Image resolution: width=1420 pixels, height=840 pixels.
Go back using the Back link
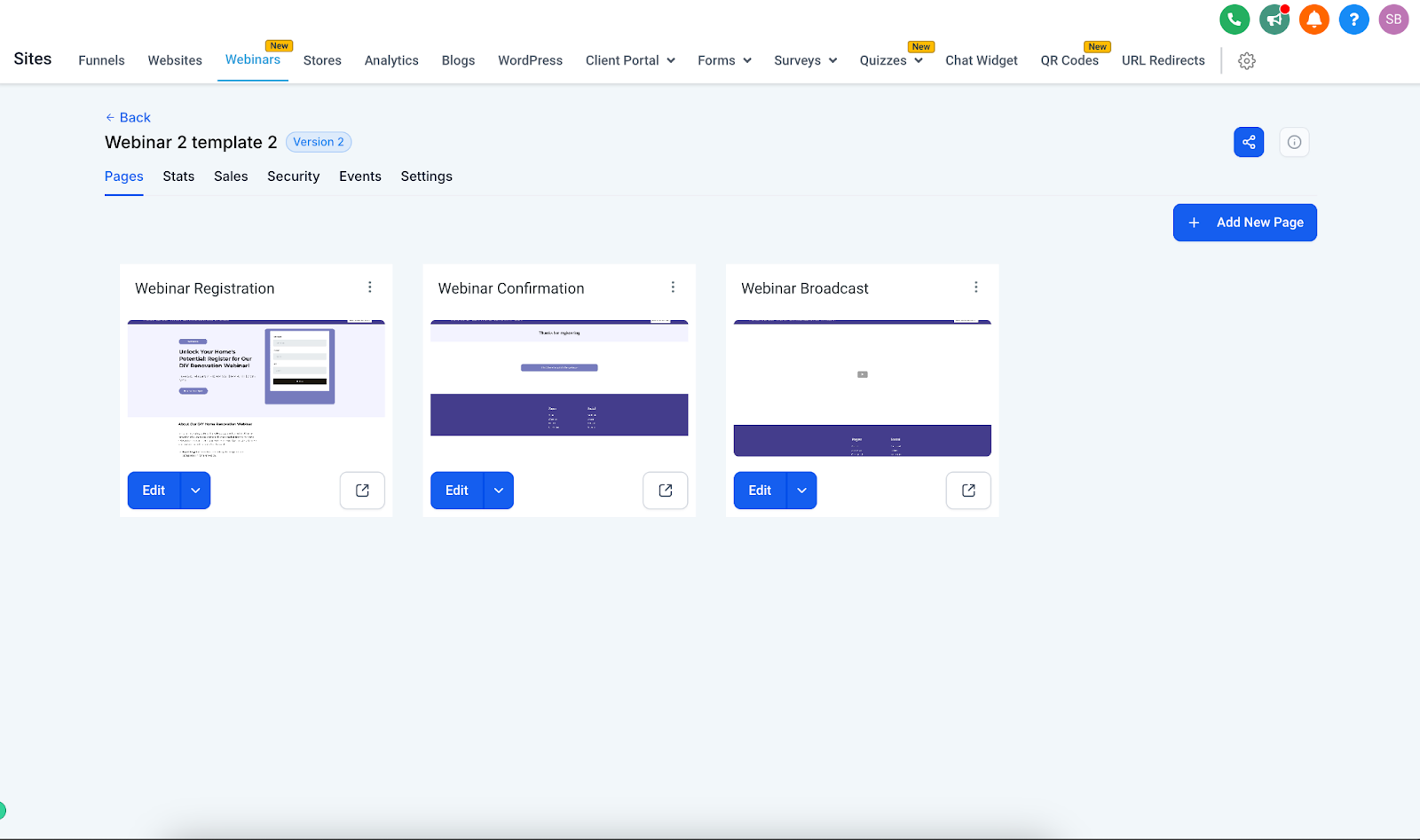[129, 117]
